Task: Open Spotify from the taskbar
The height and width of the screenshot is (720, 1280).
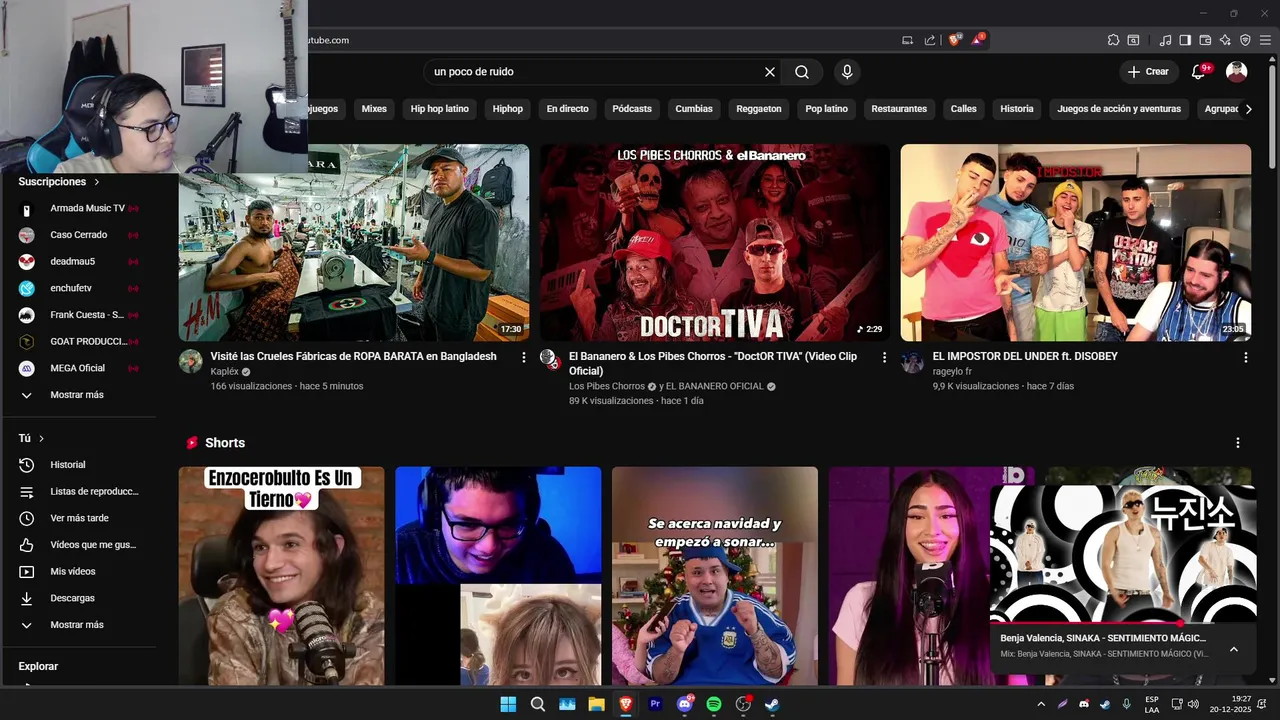Action: 714,704
